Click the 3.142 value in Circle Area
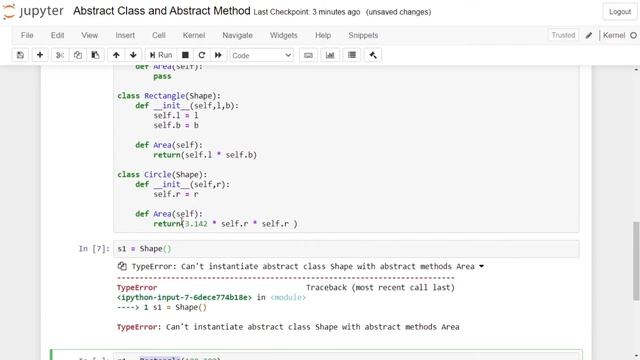Screen dimensions: 640x360 pyautogui.click(x=196, y=224)
